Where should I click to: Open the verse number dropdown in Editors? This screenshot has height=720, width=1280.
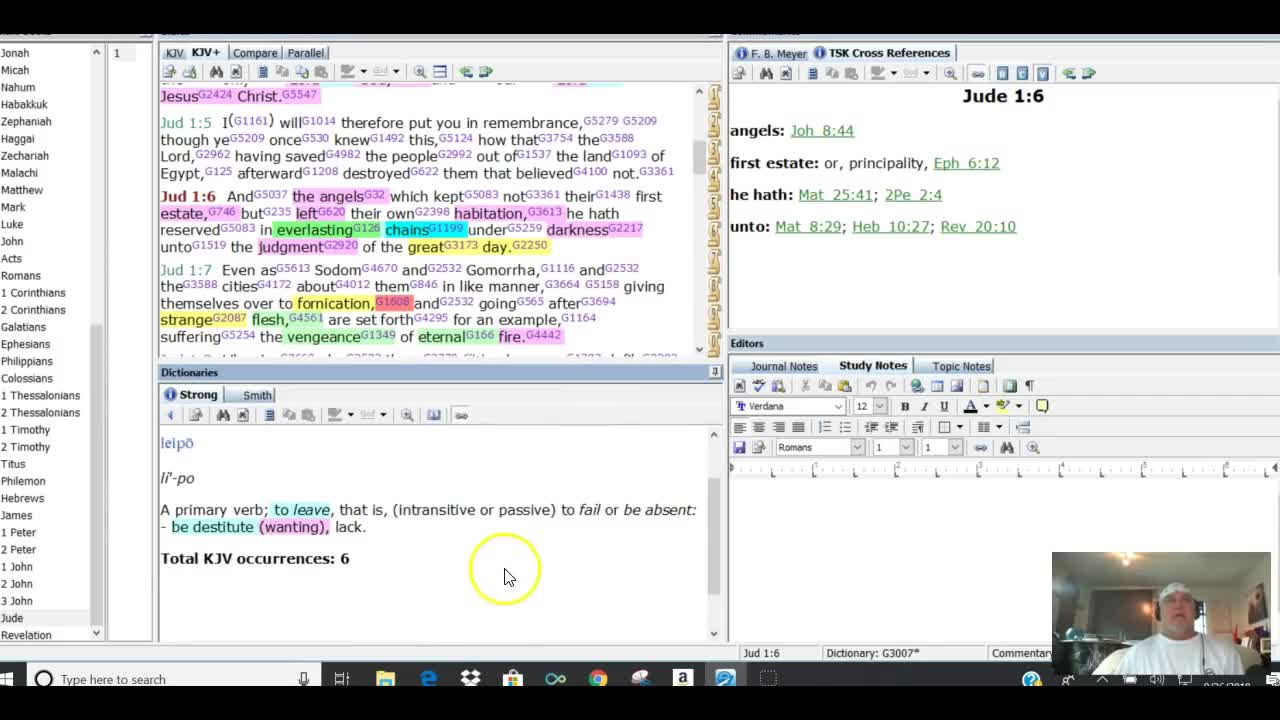955,448
